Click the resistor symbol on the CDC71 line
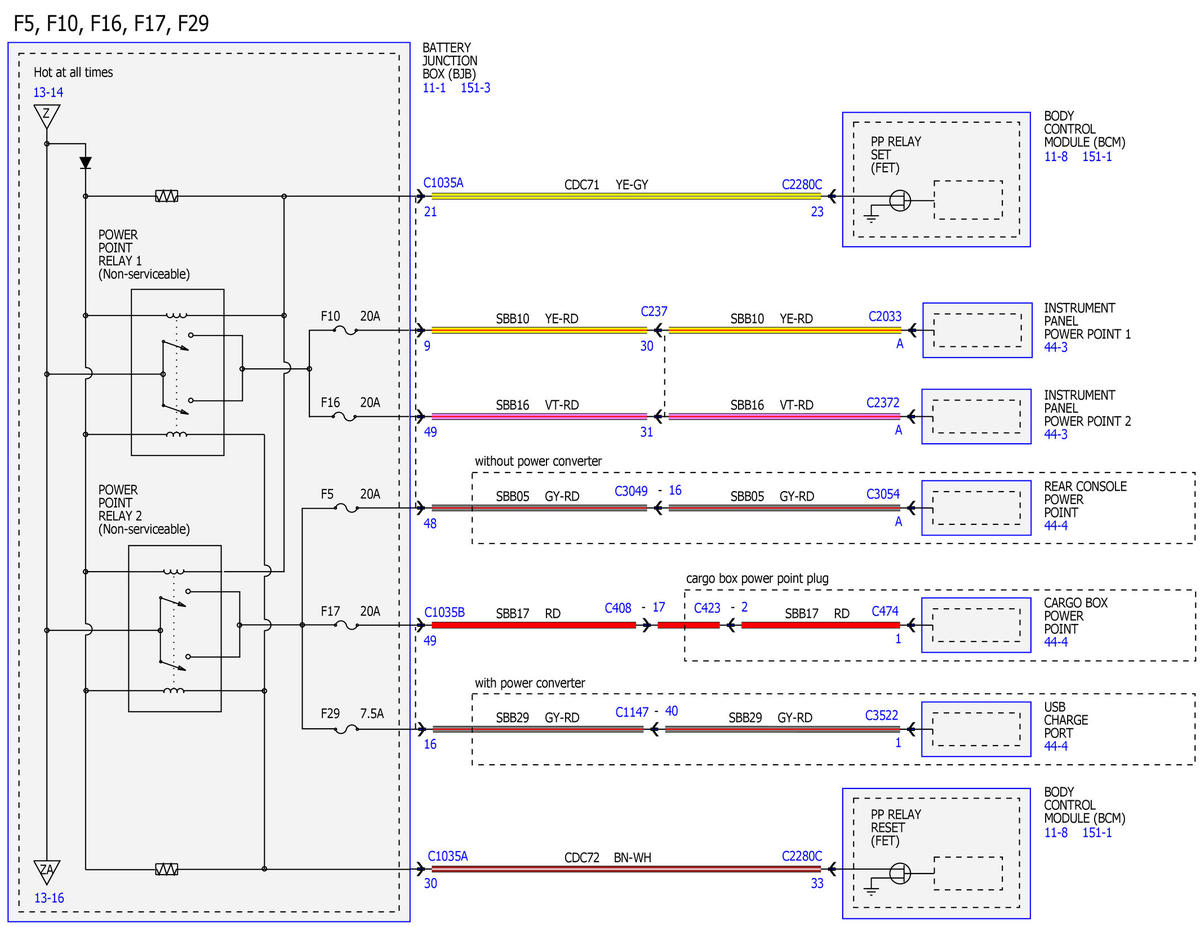 coord(167,197)
